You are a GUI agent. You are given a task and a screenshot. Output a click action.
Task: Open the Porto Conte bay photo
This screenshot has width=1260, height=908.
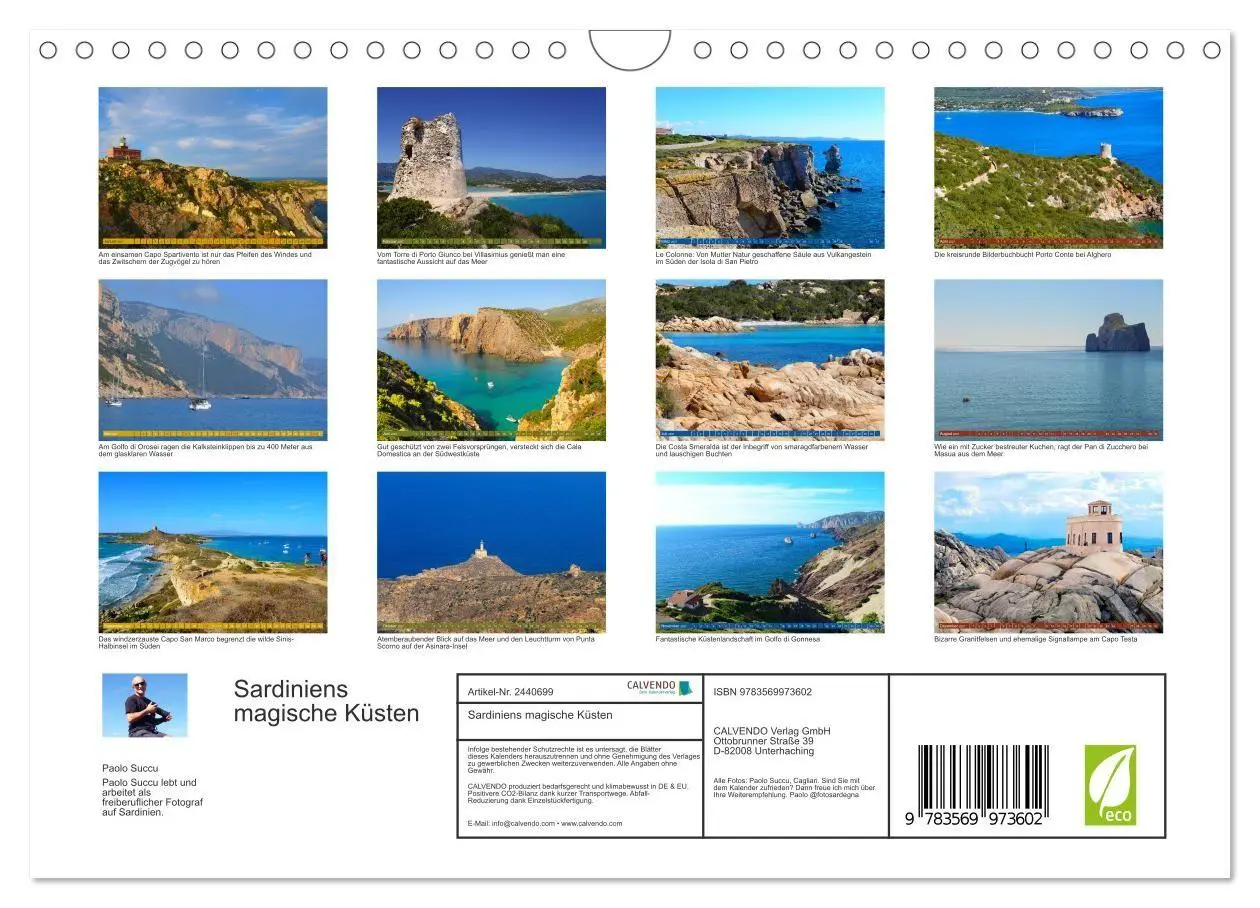tap(1049, 167)
